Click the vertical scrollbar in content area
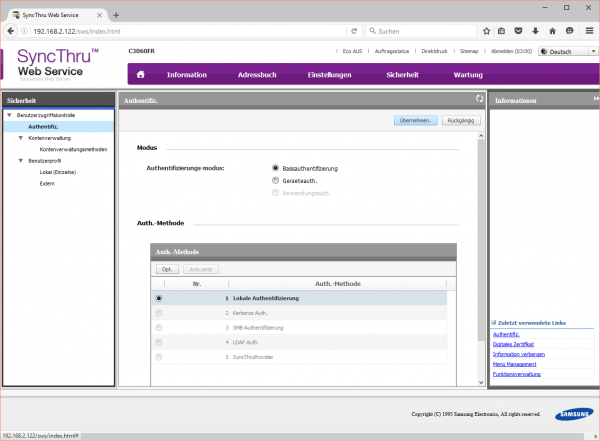This screenshot has height=441, width=600. click(468, 250)
